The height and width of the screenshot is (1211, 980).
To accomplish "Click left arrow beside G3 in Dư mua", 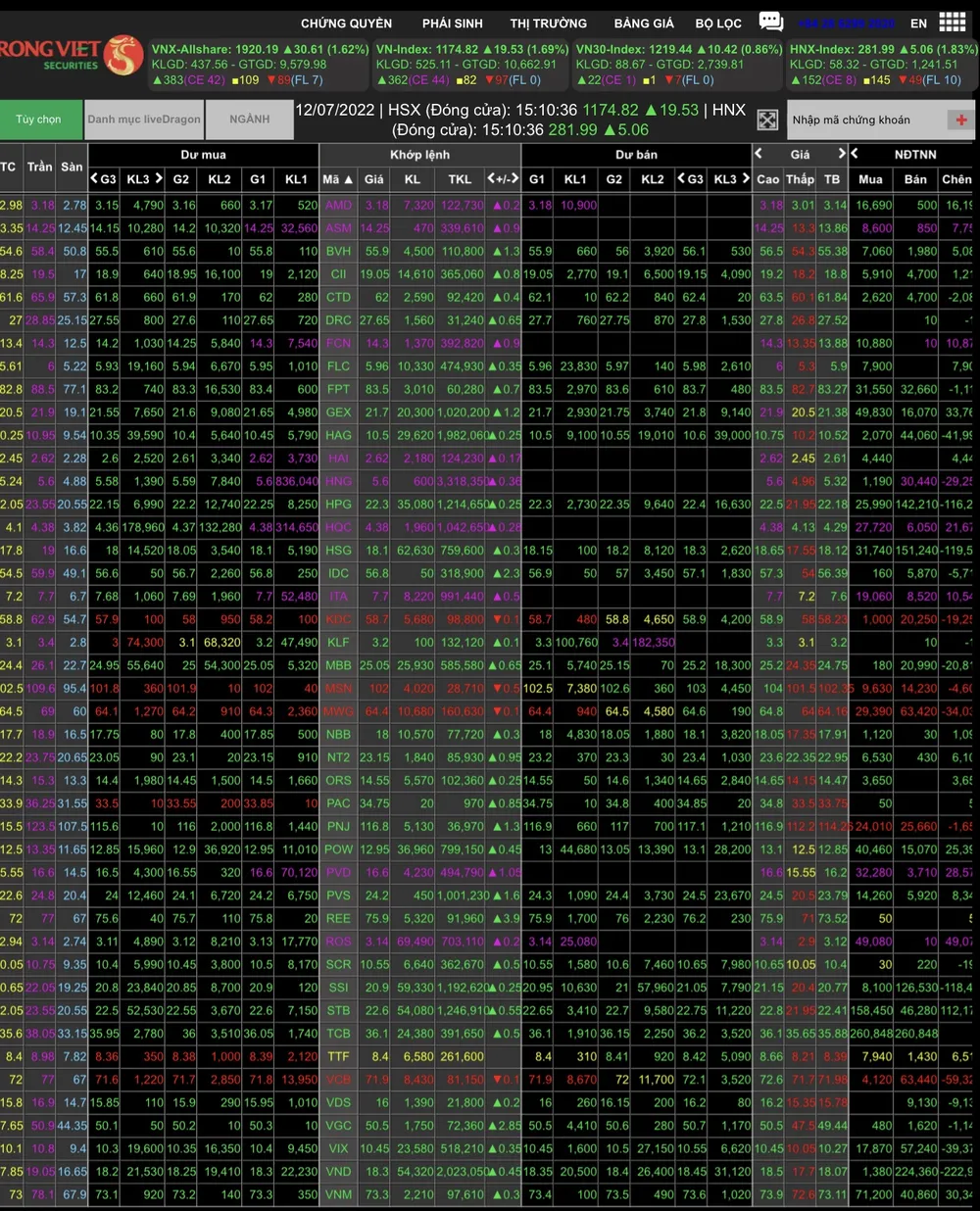I will click(x=95, y=178).
